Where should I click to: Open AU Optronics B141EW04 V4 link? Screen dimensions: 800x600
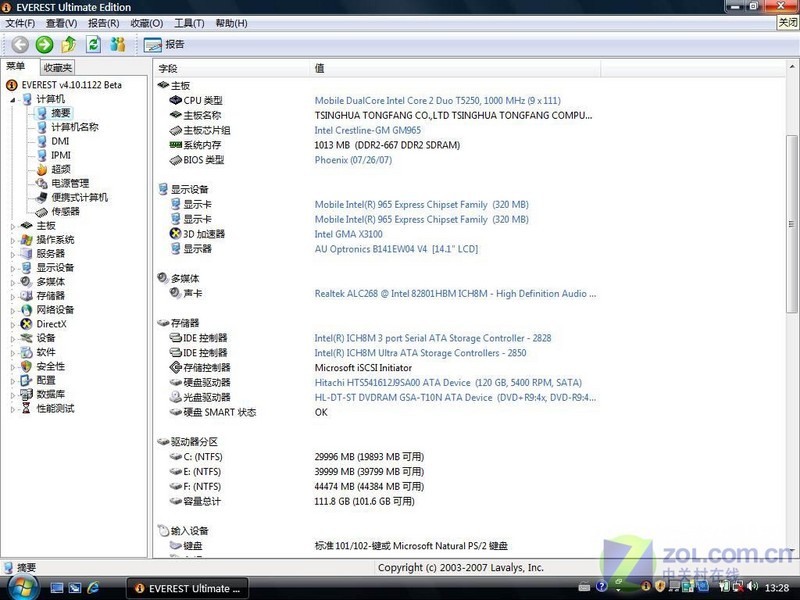click(396, 249)
